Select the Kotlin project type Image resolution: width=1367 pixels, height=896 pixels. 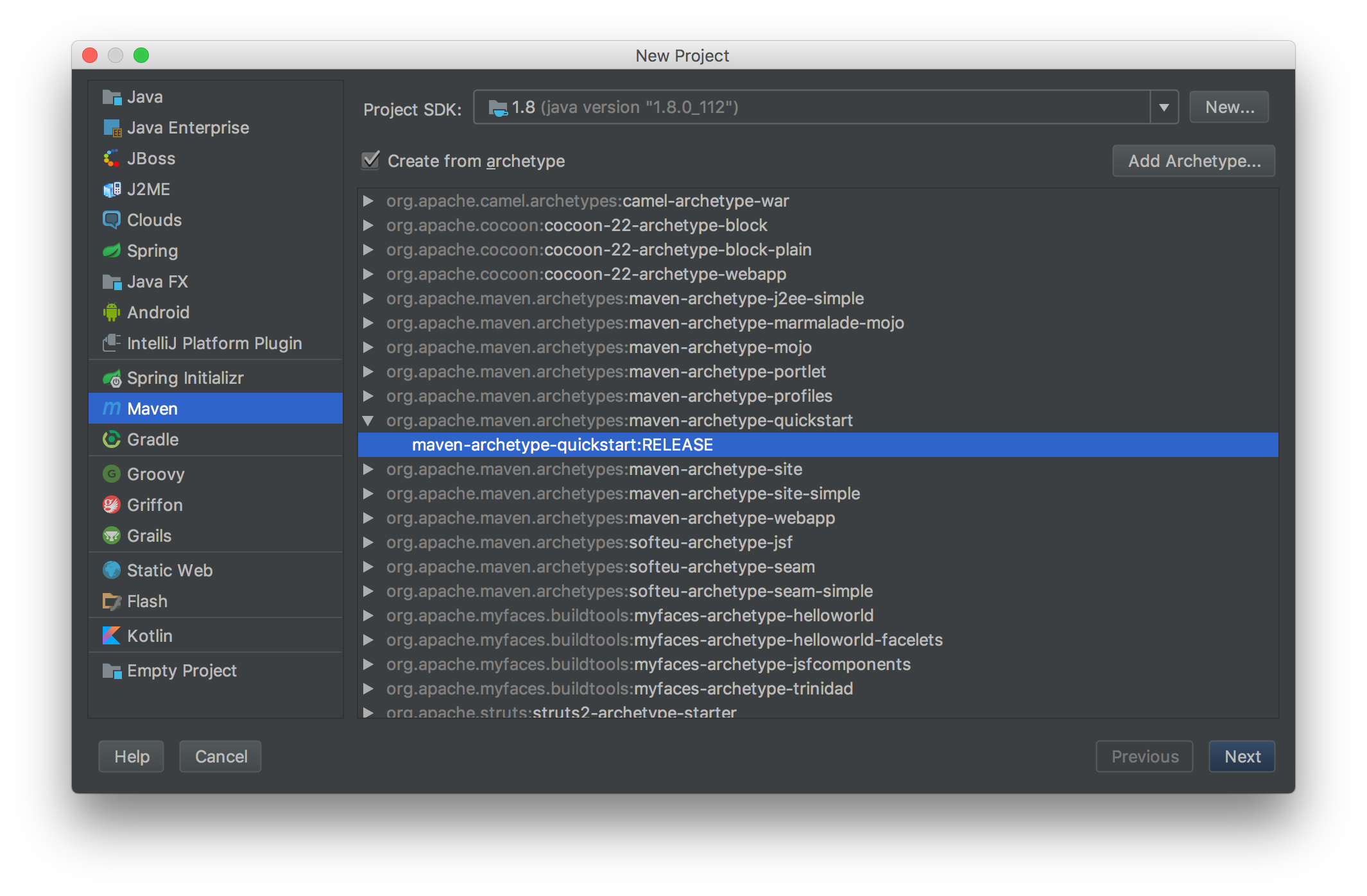(x=150, y=635)
